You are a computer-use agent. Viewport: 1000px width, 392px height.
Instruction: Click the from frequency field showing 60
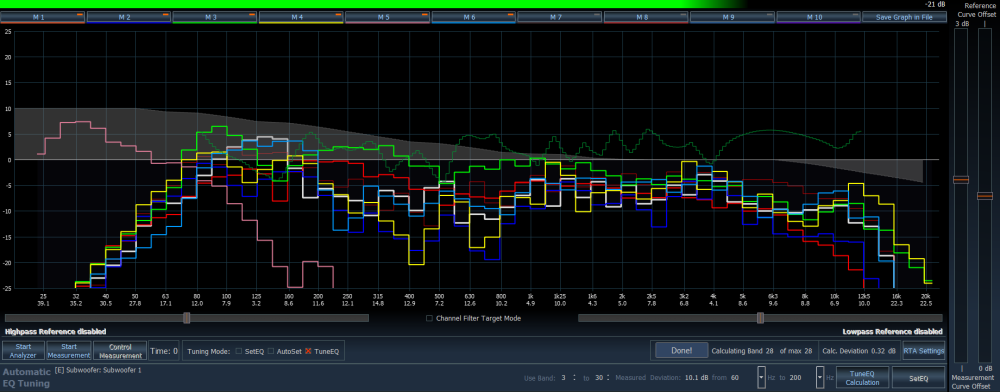click(742, 378)
